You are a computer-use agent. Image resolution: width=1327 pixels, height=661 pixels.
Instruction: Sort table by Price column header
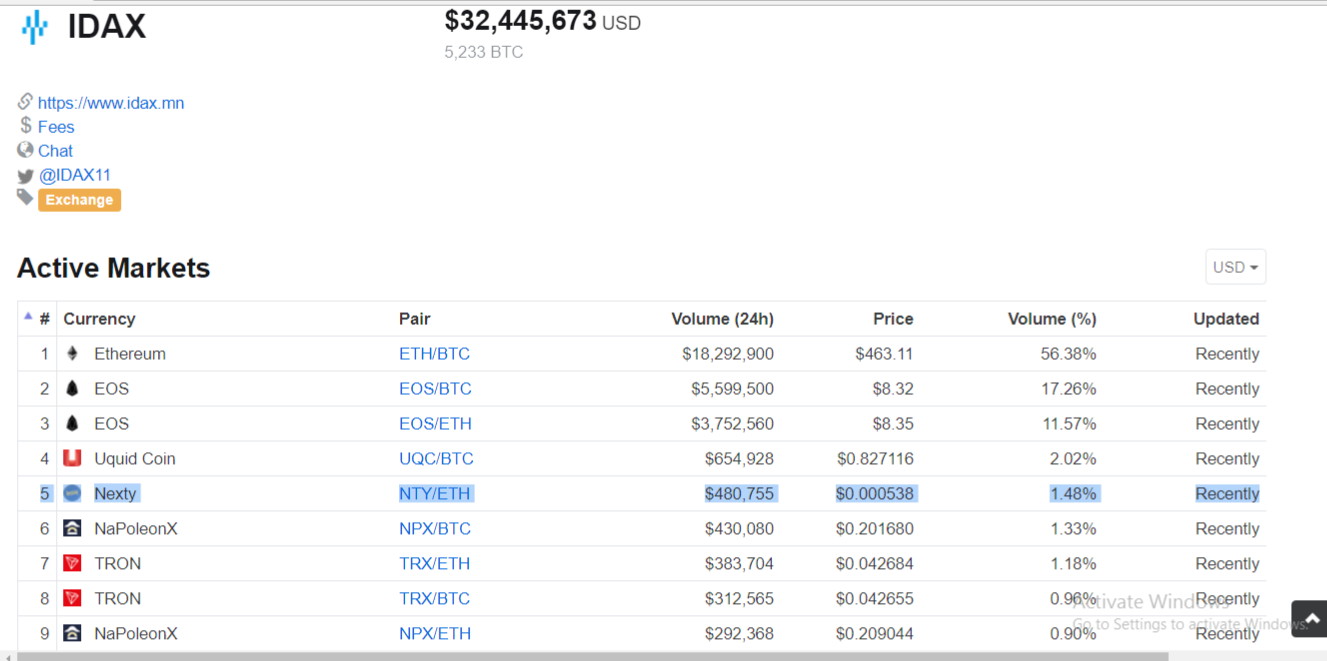pyautogui.click(x=892, y=319)
